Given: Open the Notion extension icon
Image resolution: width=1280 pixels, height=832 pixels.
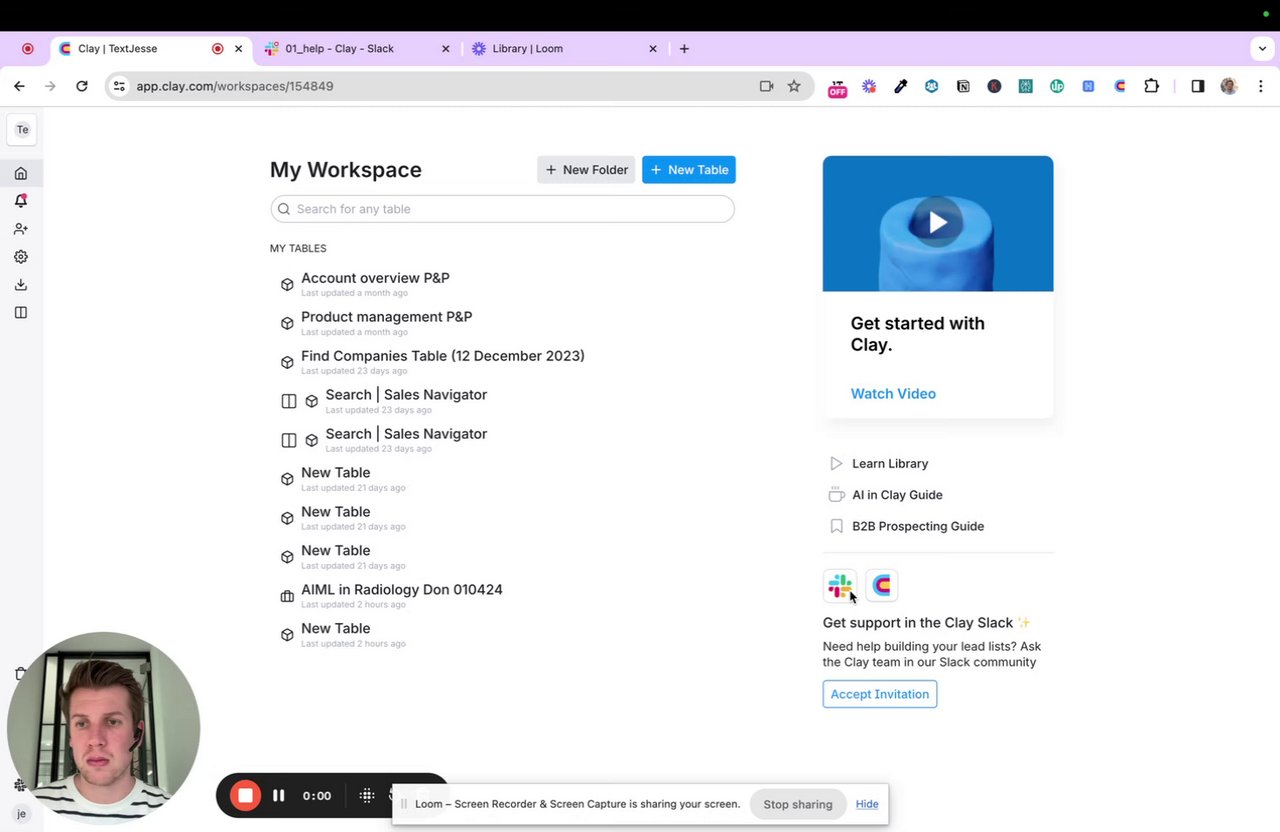Looking at the screenshot, I should [x=963, y=87].
